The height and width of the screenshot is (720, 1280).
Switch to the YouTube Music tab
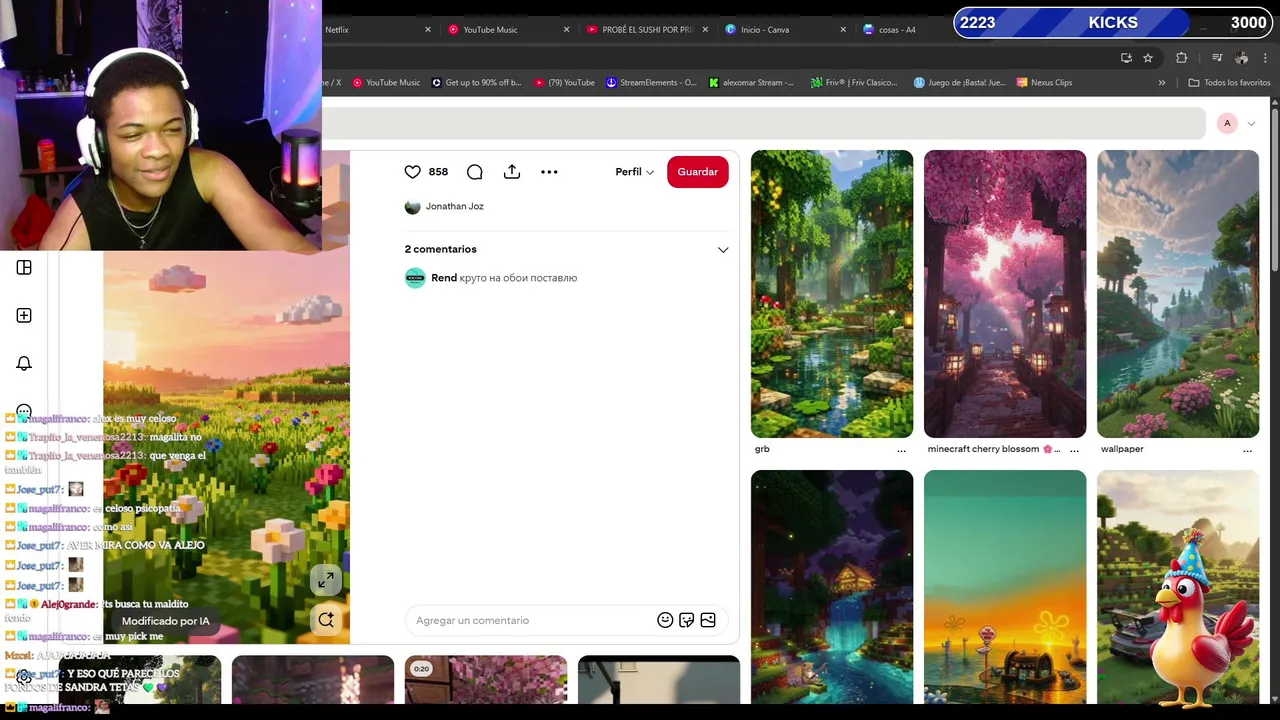490,30
